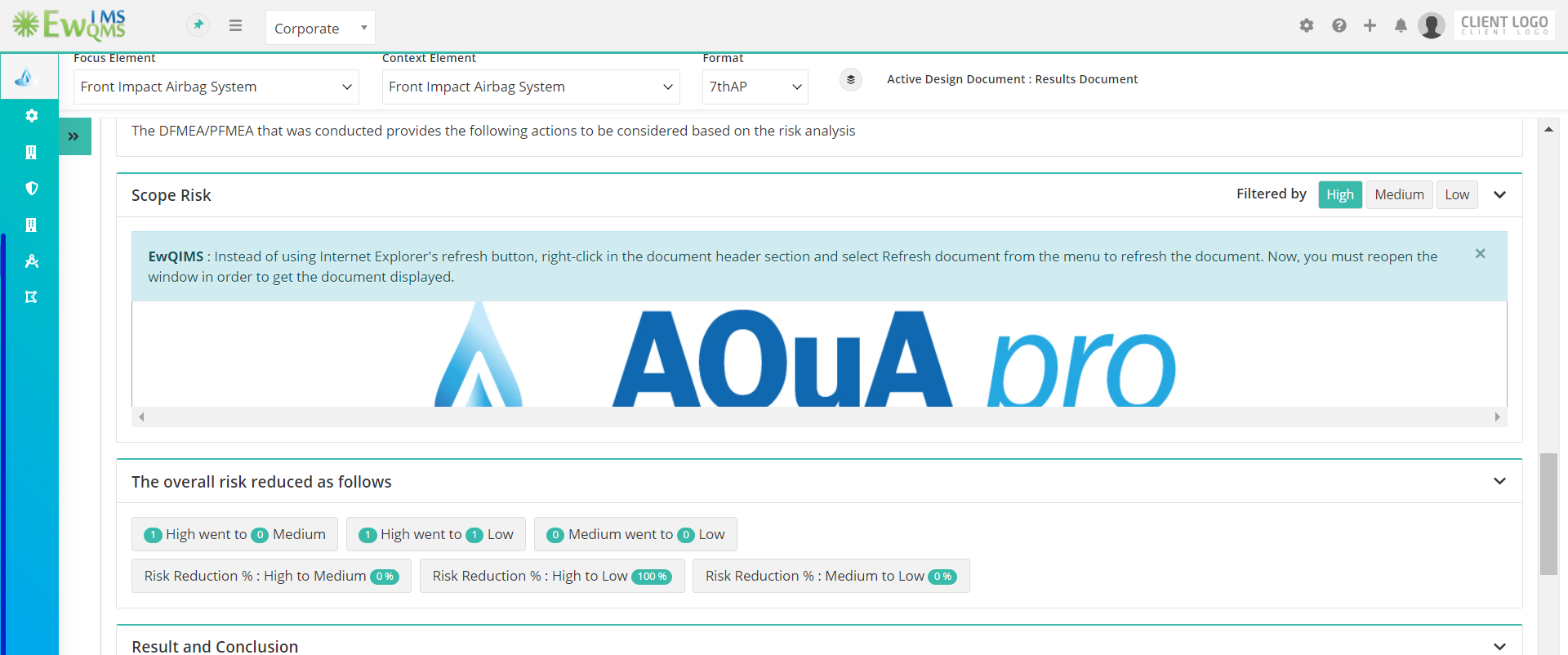Toggle the Medium risk filter
This screenshot has width=1568, height=655.
pos(1399,194)
